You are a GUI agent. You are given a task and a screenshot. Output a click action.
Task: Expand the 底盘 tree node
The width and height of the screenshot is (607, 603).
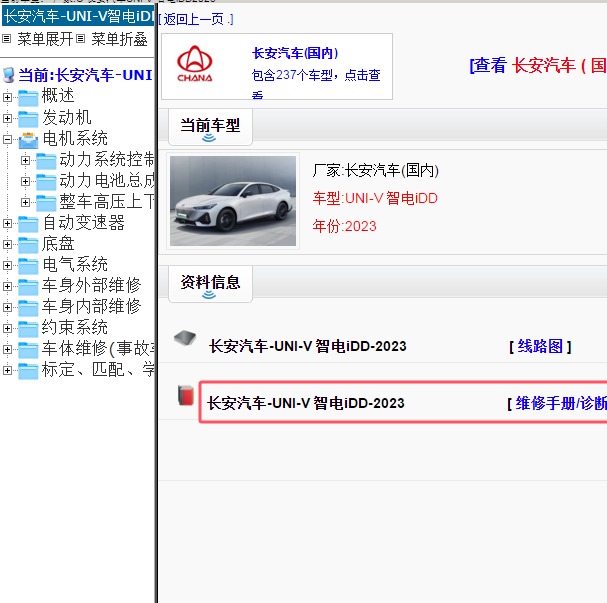7,244
